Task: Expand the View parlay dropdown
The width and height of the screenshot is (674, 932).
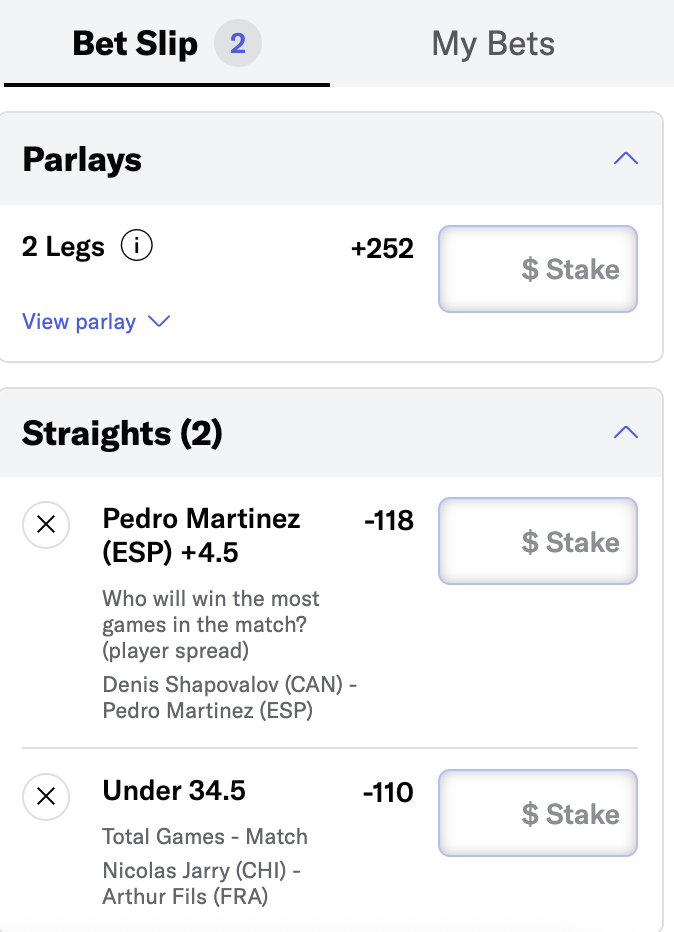Action: click(96, 322)
